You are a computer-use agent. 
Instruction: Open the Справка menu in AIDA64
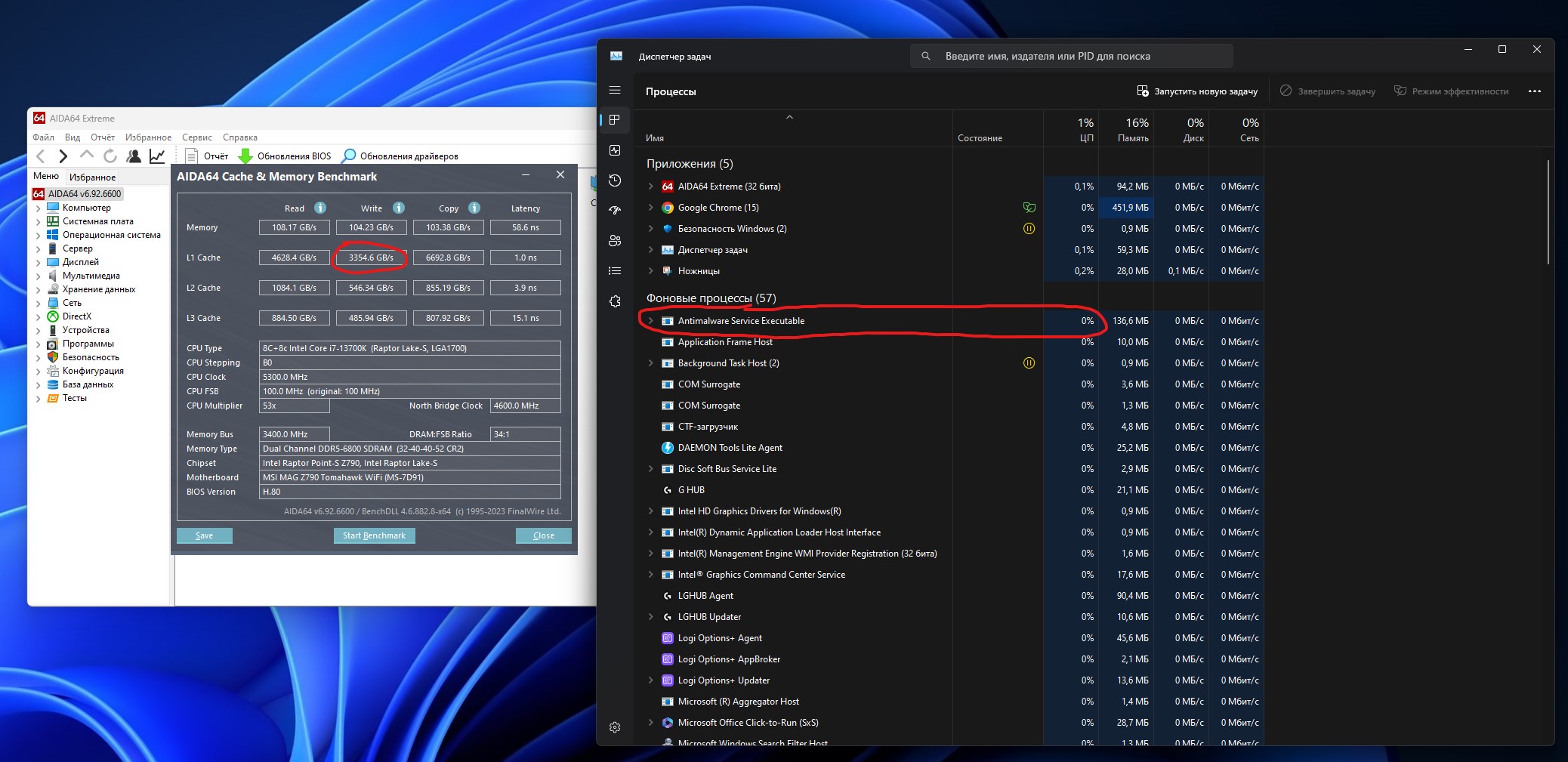tap(240, 137)
